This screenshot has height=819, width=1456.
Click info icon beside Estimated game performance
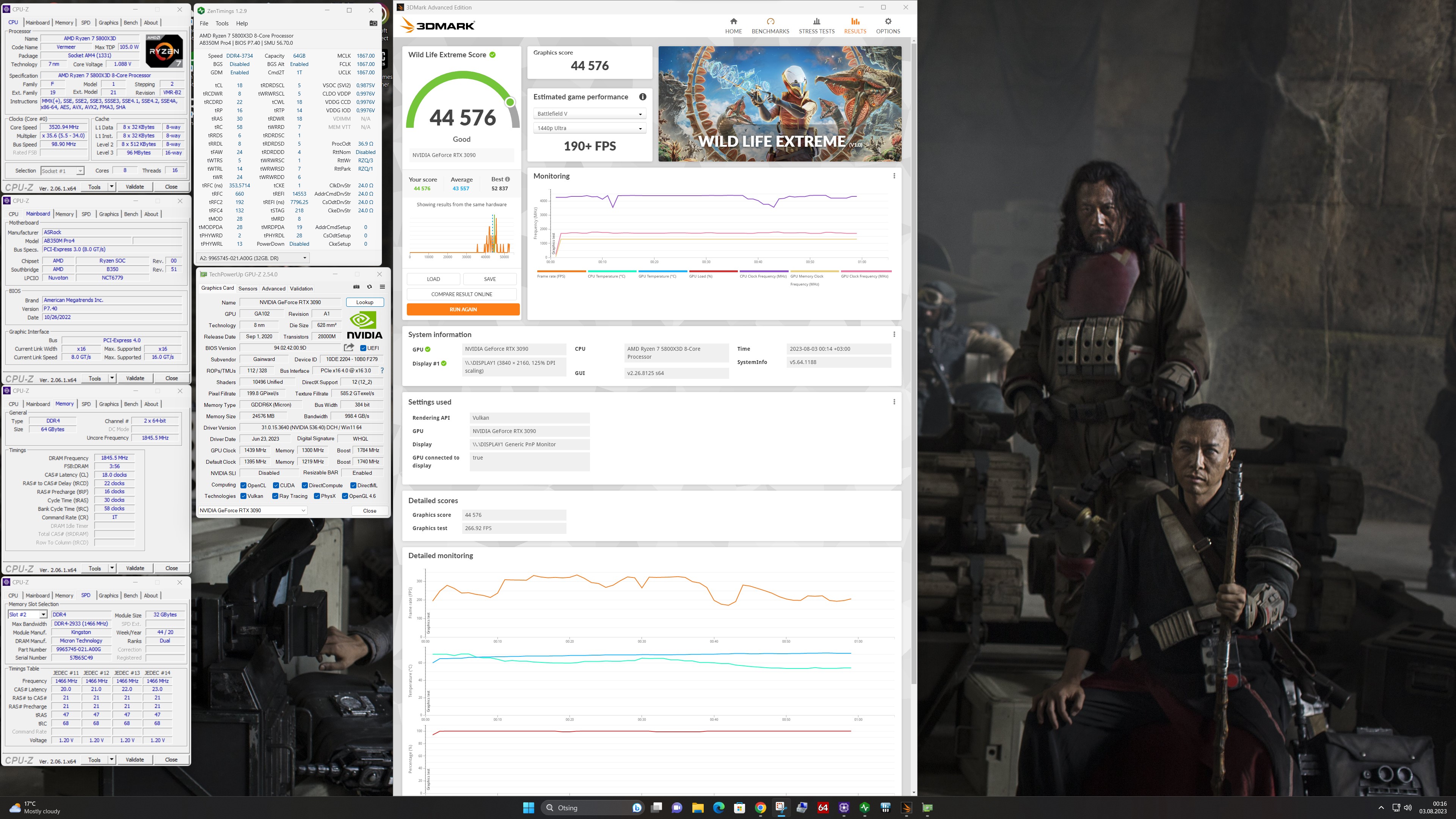(x=642, y=97)
